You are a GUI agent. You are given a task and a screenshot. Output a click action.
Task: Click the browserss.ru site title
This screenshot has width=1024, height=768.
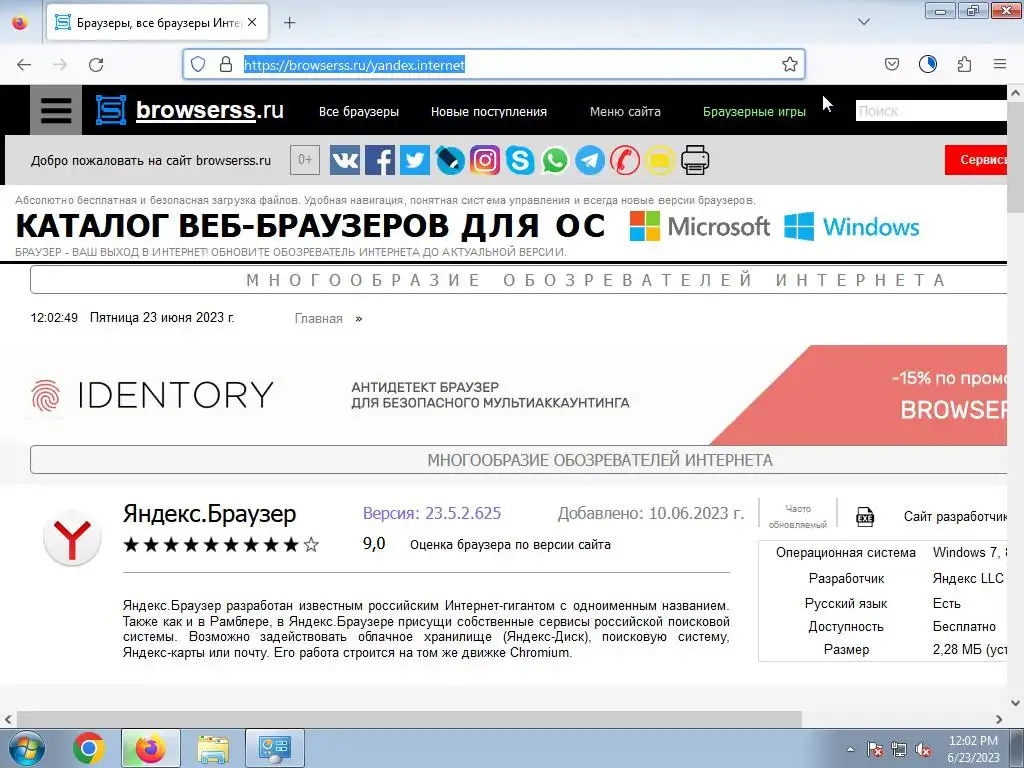click(210, 110)
